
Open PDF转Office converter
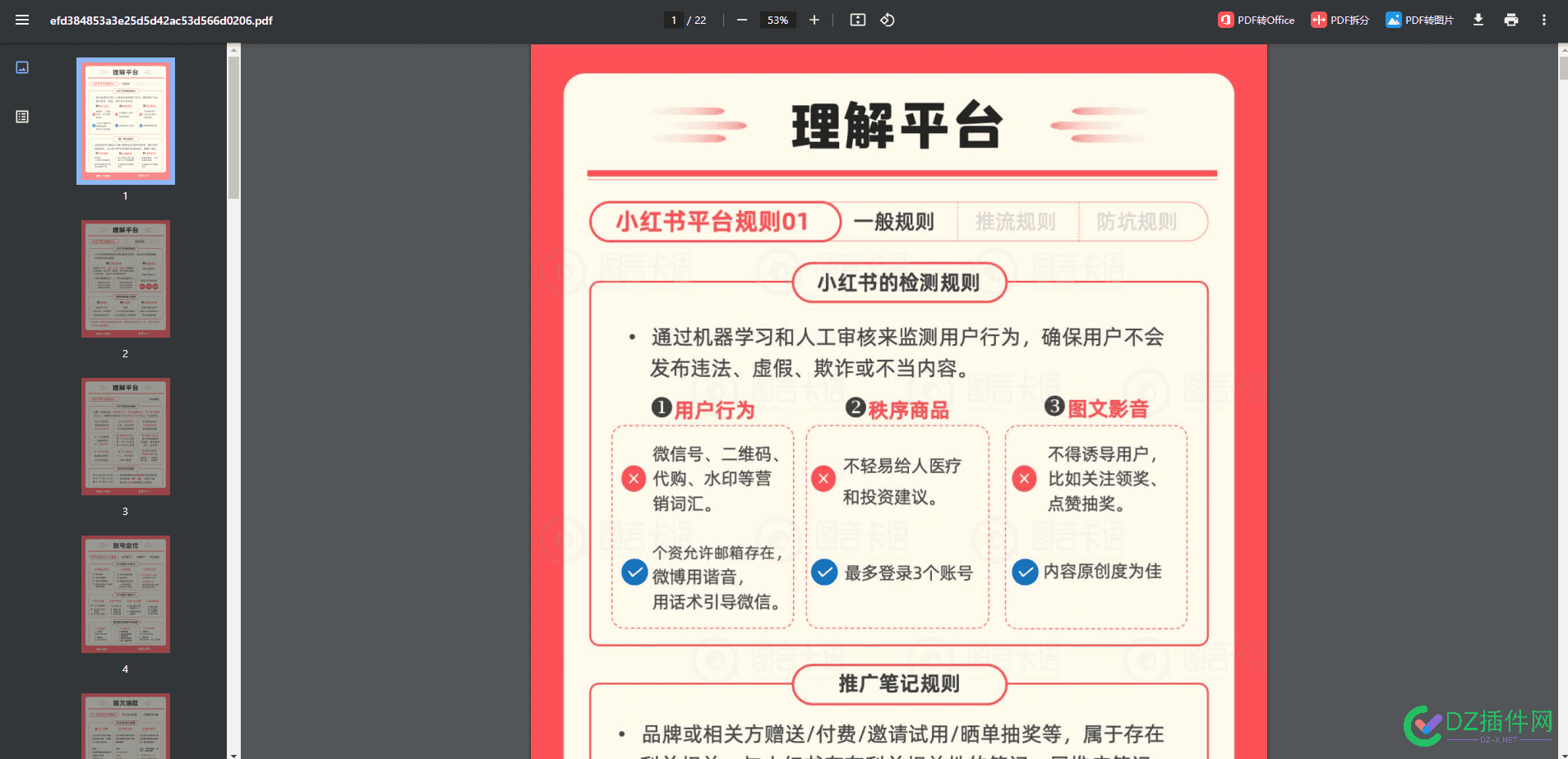coord(1257,20)
